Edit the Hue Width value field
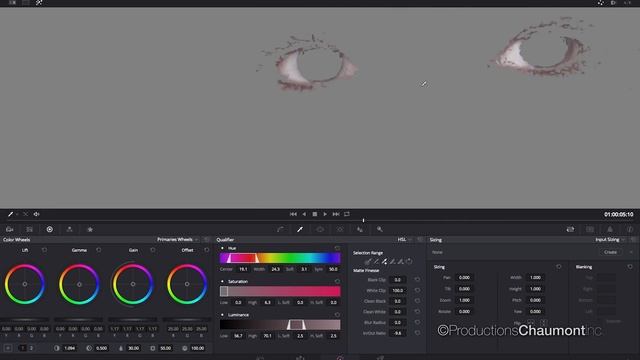 point(276,269)
